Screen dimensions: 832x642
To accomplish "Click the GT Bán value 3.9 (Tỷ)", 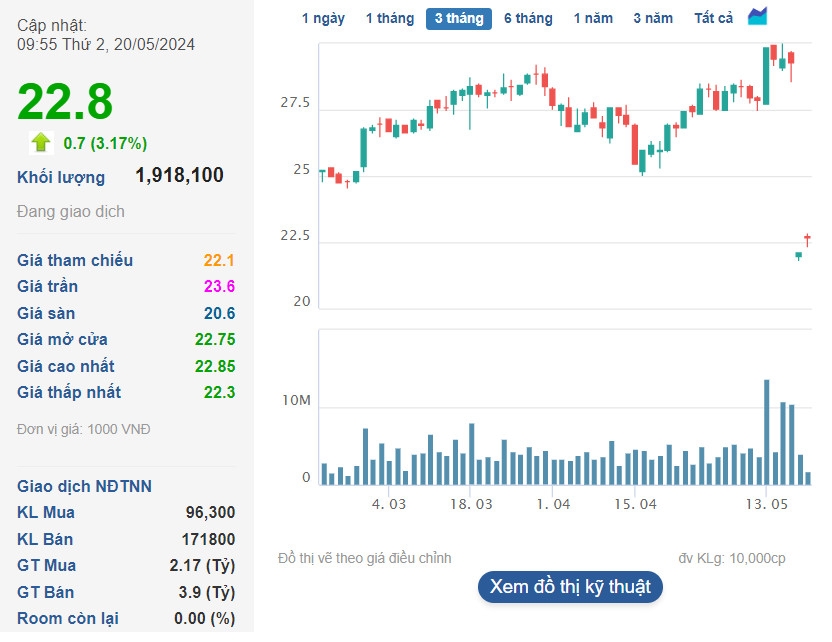I will 206,593.
